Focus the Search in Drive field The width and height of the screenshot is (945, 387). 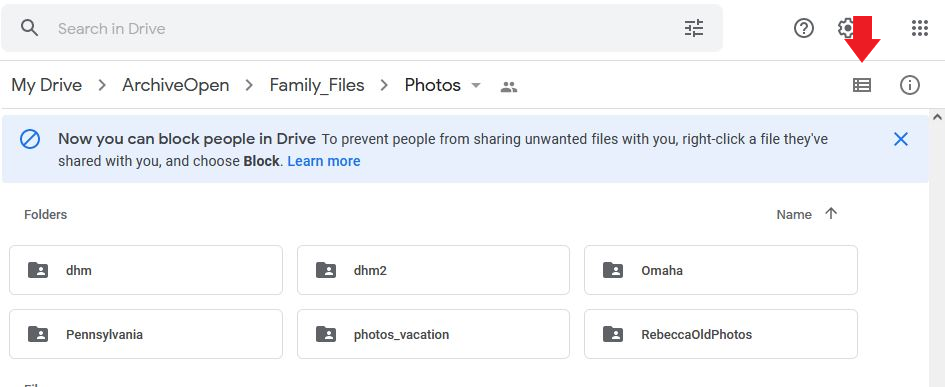point(362,28)
